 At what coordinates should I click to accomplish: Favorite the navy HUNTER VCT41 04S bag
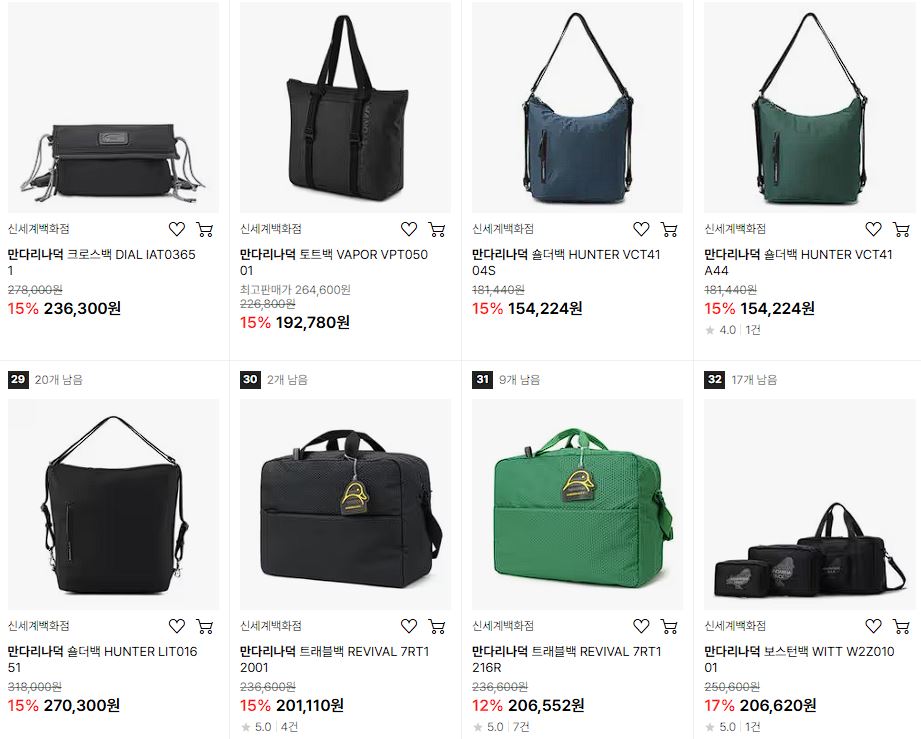[x=641, y=229]
